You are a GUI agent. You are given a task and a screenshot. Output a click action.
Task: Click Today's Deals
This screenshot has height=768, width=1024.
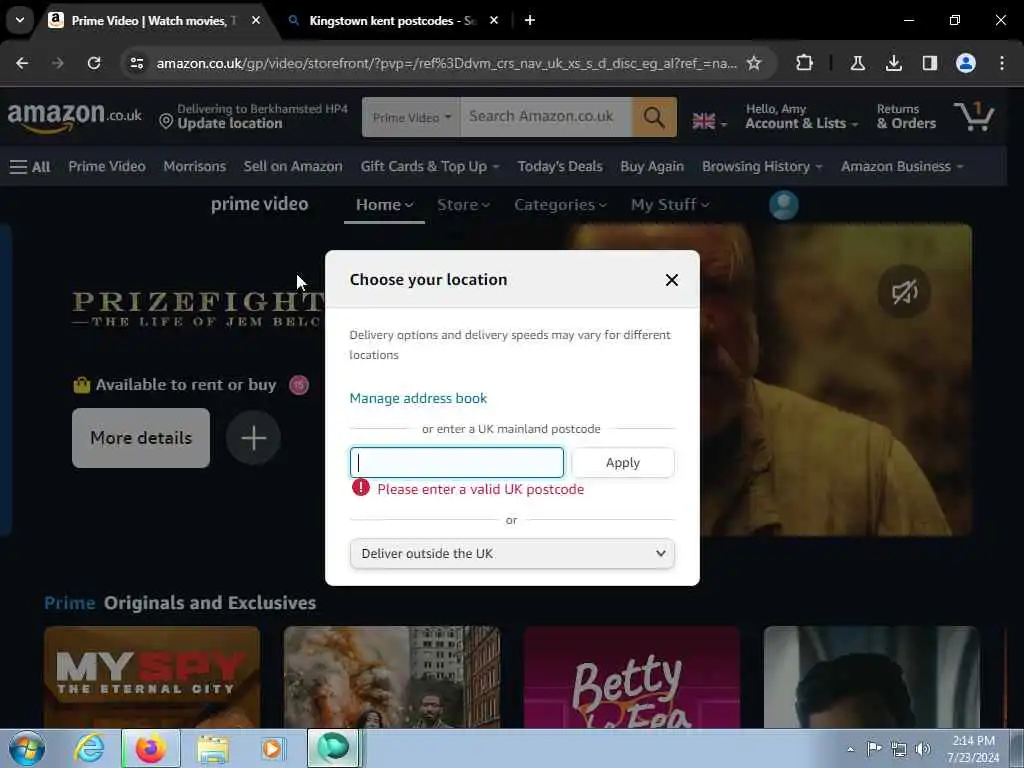560,167
